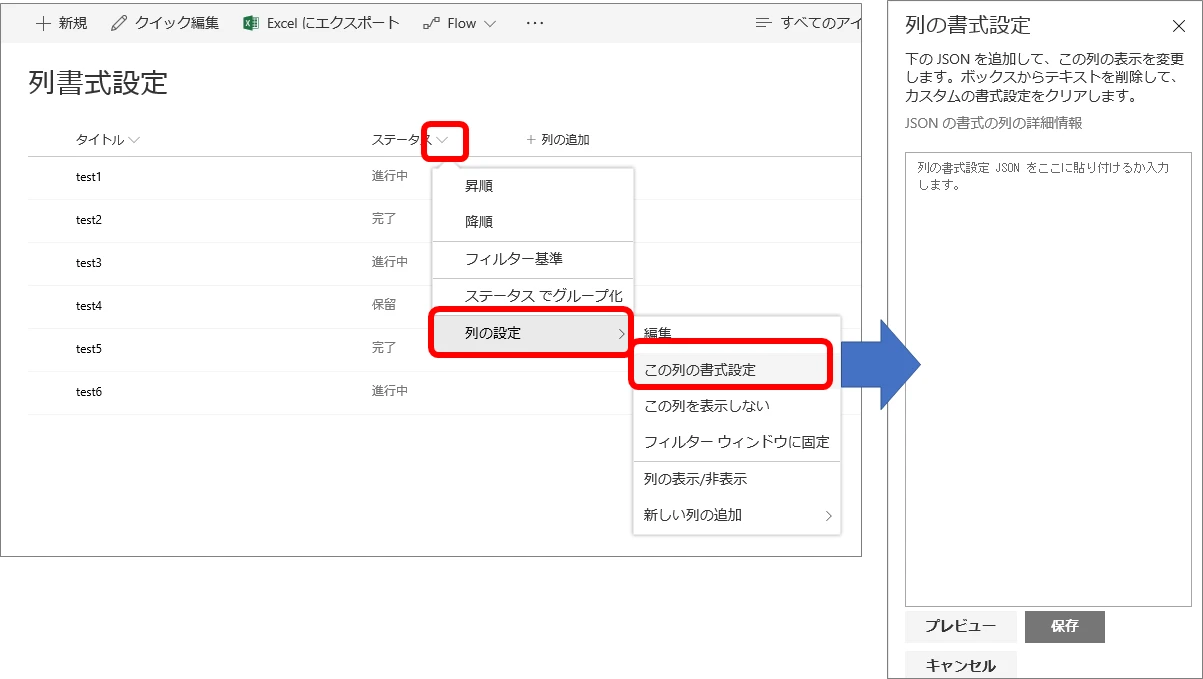Image resolution: width=1203 pixels, height=679 pixels.
Task: Choose この列の書式設定 in the submenu
Action: (x=737, y=369)
